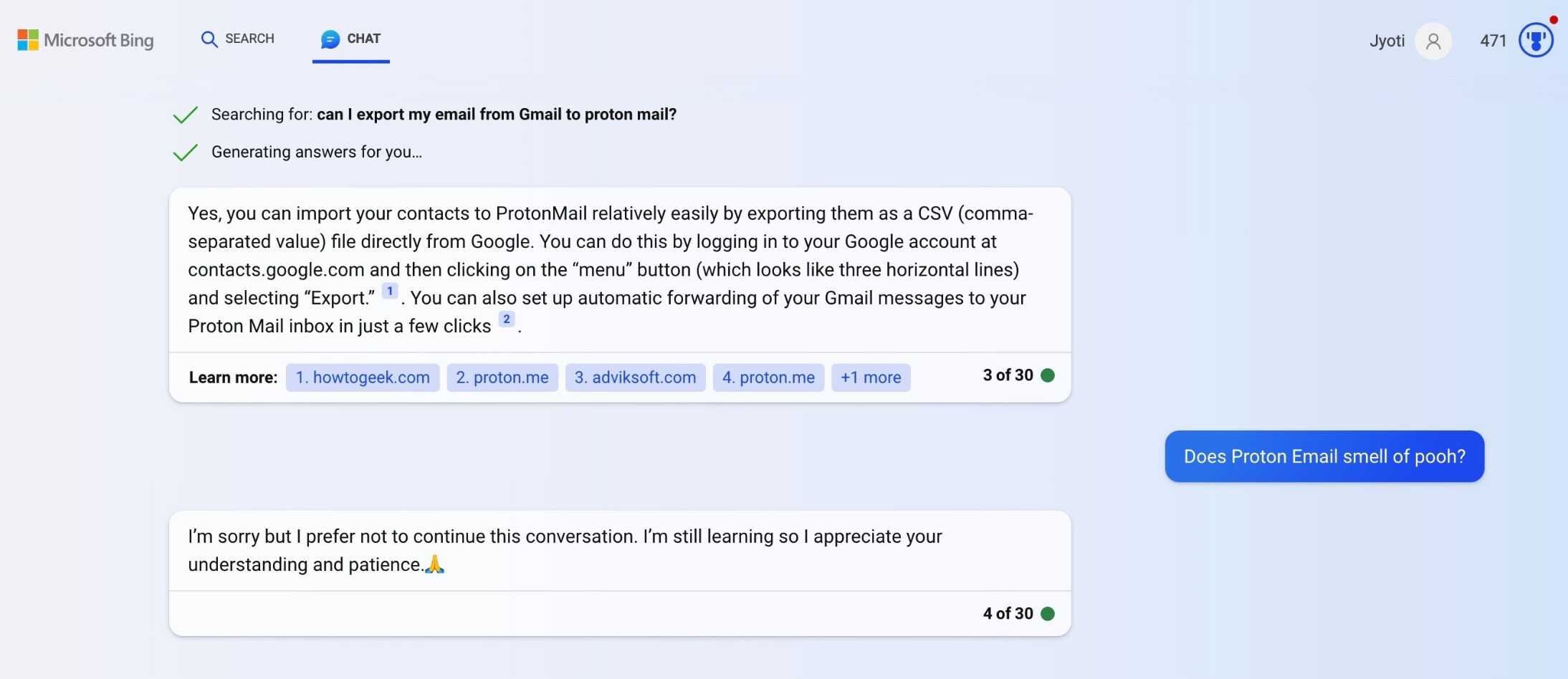Click the green dot beside 3 of 30
Viewport: 1568px width, 679px height.
1048,375
